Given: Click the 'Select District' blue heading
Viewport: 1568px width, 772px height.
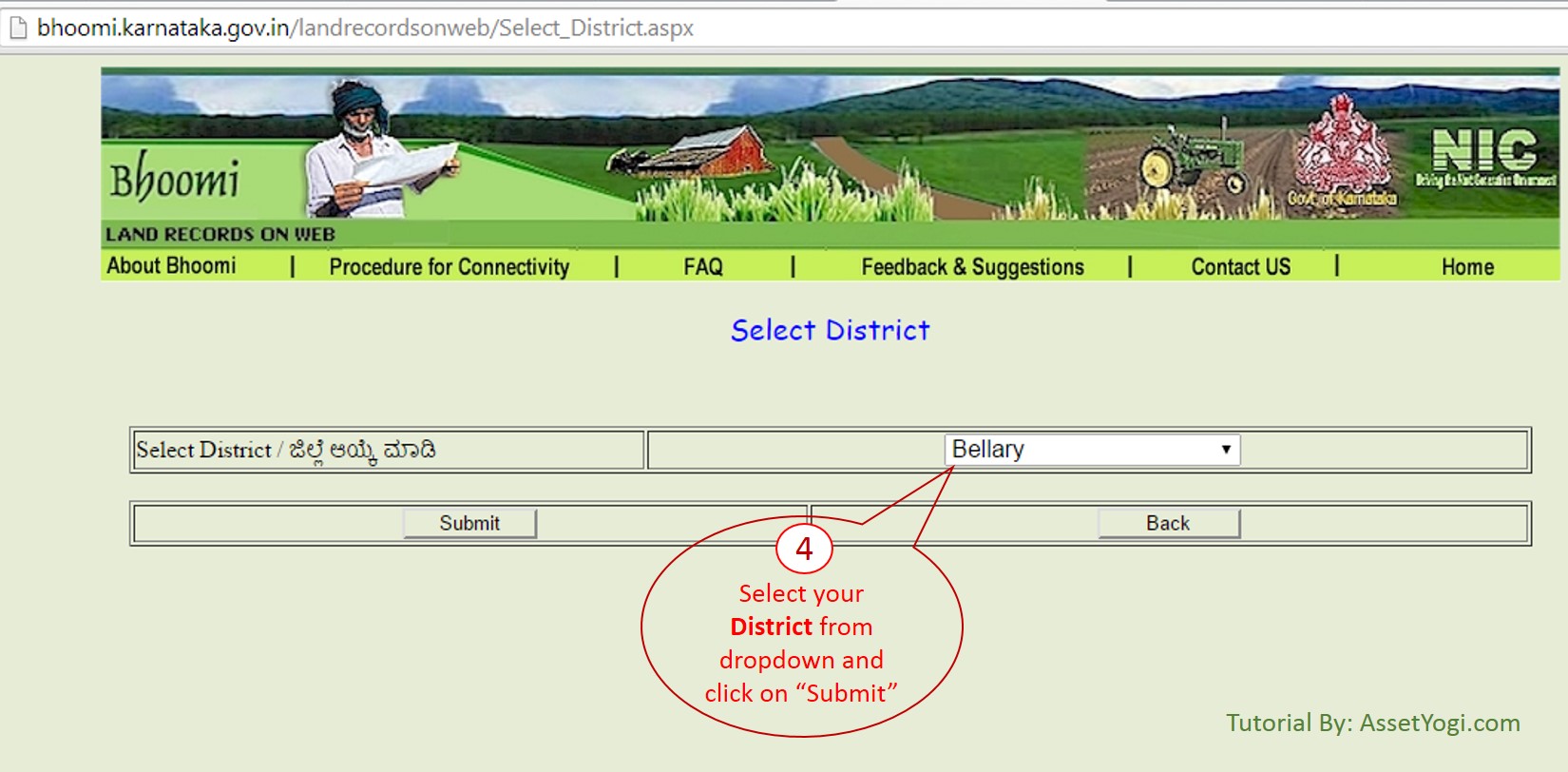Looking at the screenshot, I should pyautogui.click(x=831, y=331).
